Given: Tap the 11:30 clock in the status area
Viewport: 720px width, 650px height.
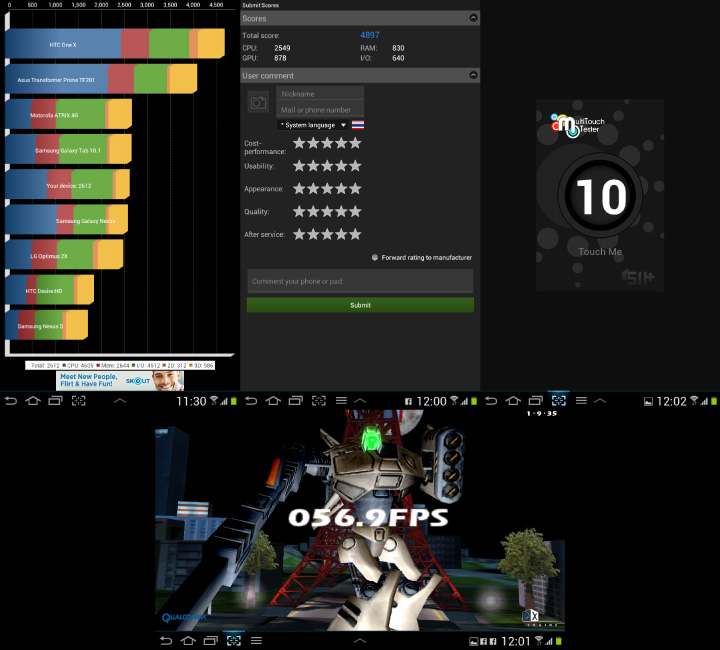Looking at the screenshot, I should (x=191, y=402).
